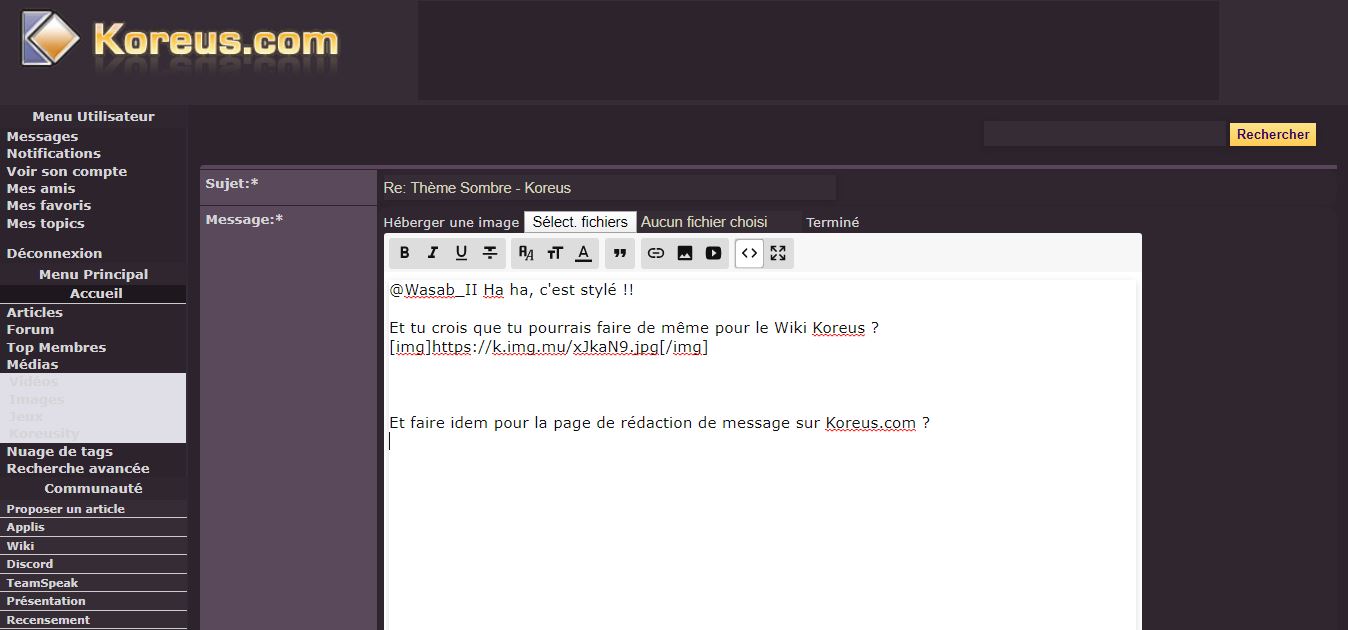Image resolution: width=1348 pixels, height=630 pixels.
Task: Open the text color picker
Action: click(x=584, y=253)
